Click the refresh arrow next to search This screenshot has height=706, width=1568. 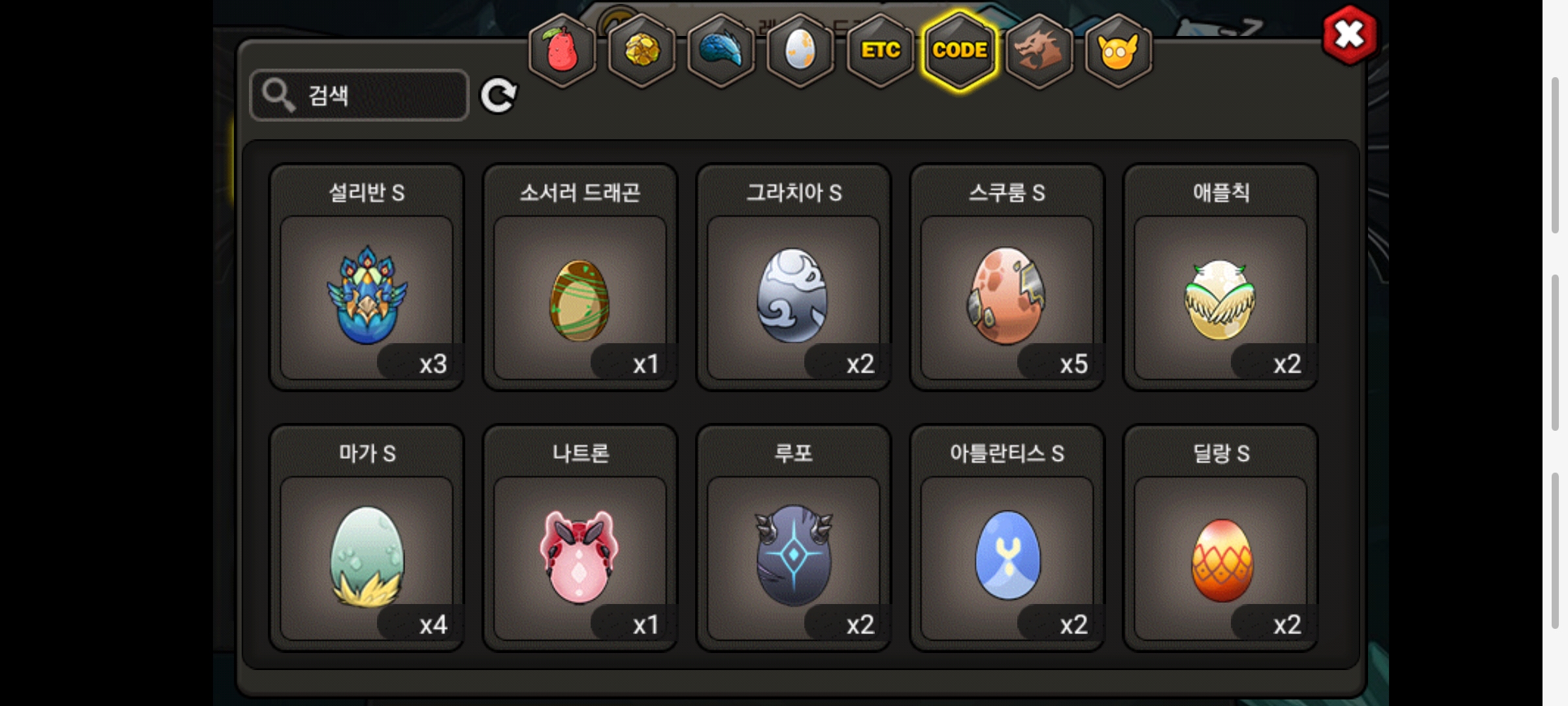498,96
